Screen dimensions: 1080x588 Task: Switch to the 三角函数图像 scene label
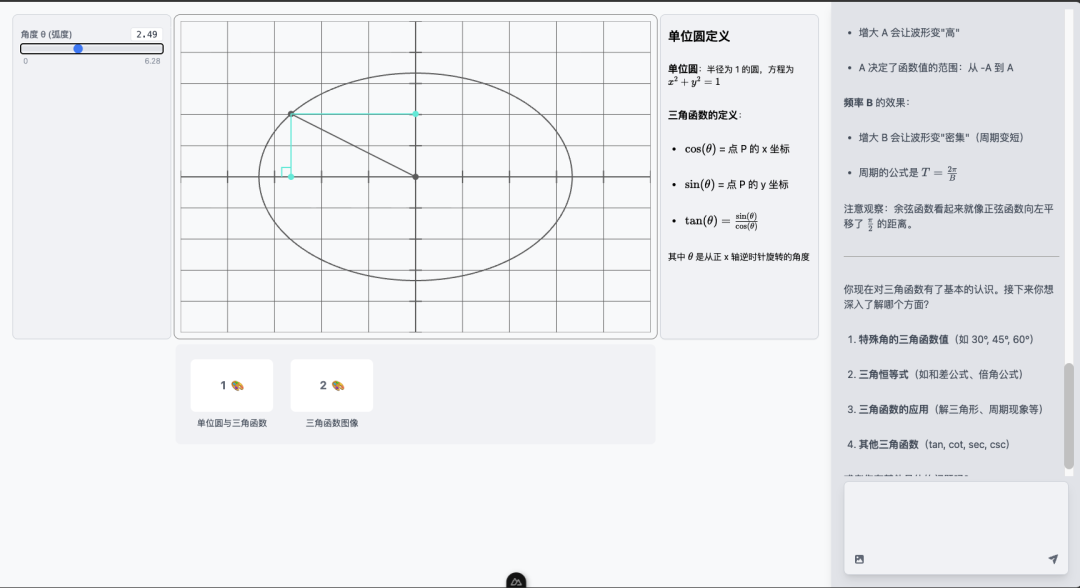coord(332,423)
